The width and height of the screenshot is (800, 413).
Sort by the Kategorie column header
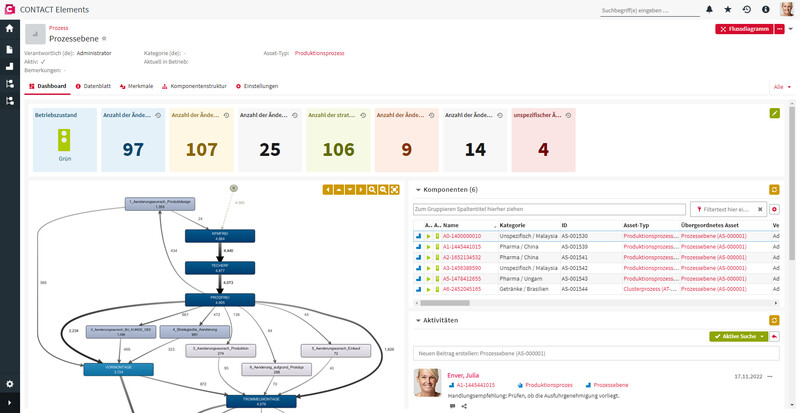pyautogui.click(x=512, y=225)
